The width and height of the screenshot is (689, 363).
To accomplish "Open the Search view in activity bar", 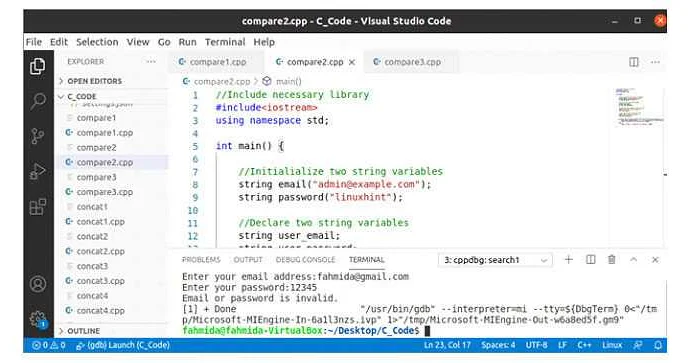I will tap(38, 101).
